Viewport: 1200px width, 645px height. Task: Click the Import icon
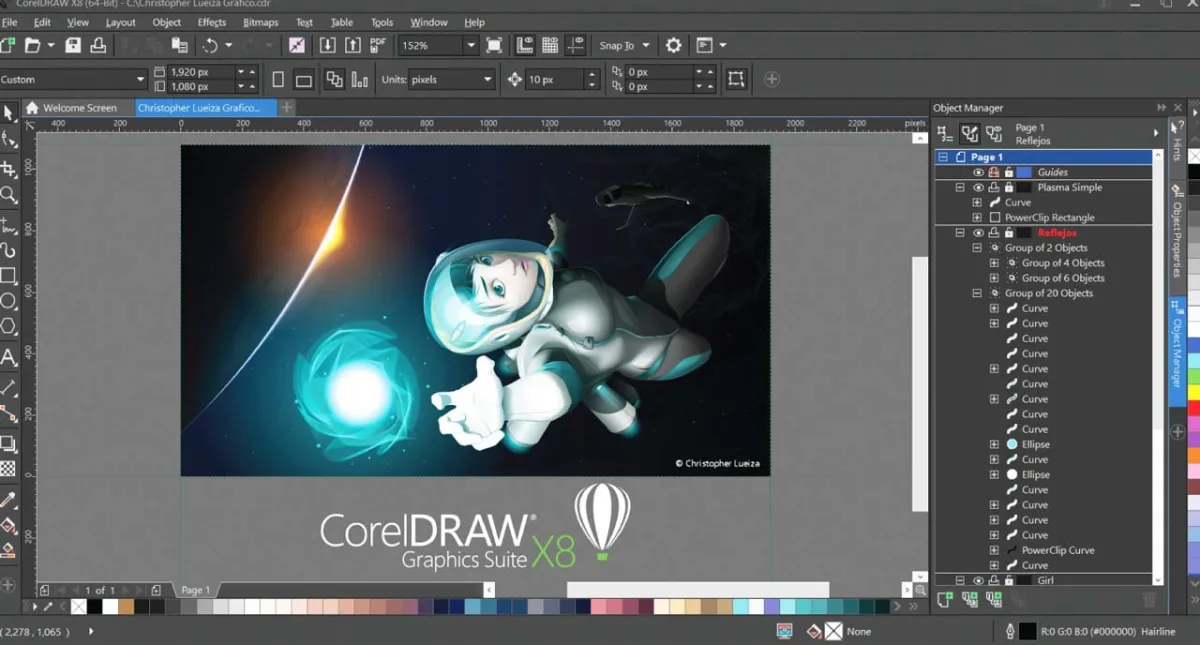click(x=327, y=45)
